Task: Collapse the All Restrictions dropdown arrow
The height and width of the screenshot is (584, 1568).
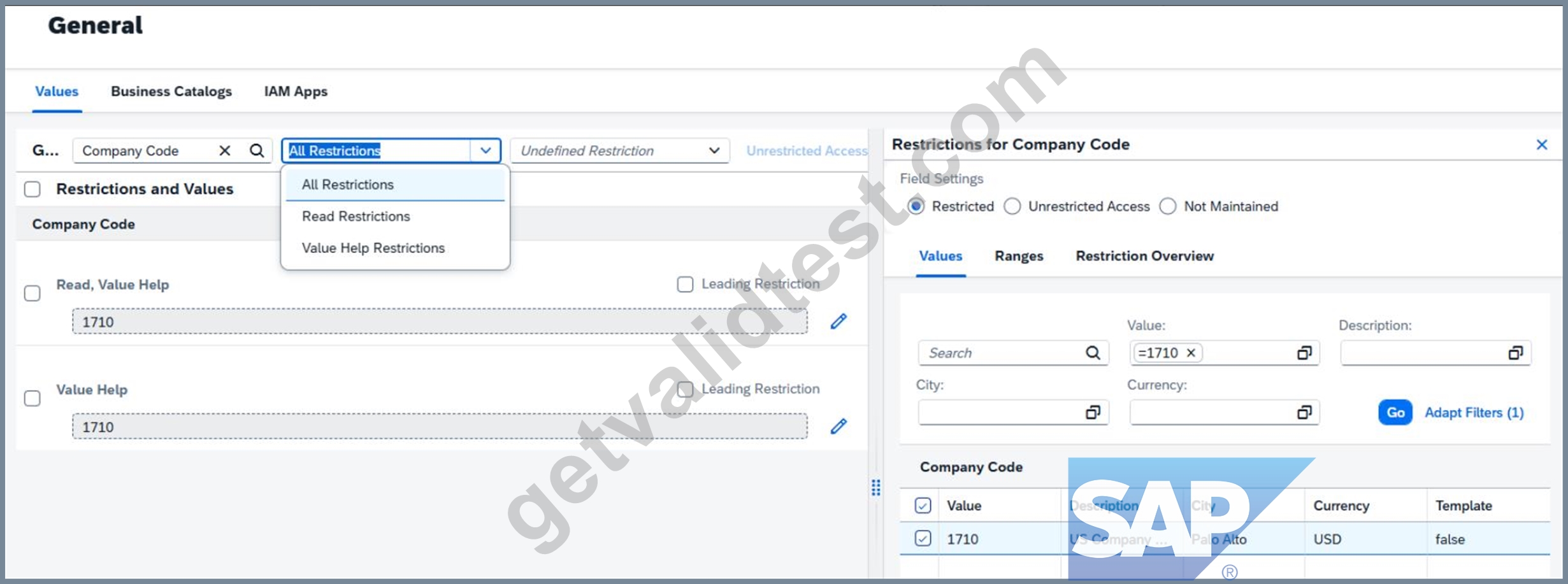Action: pyautogui.click(x=486, y=151)
